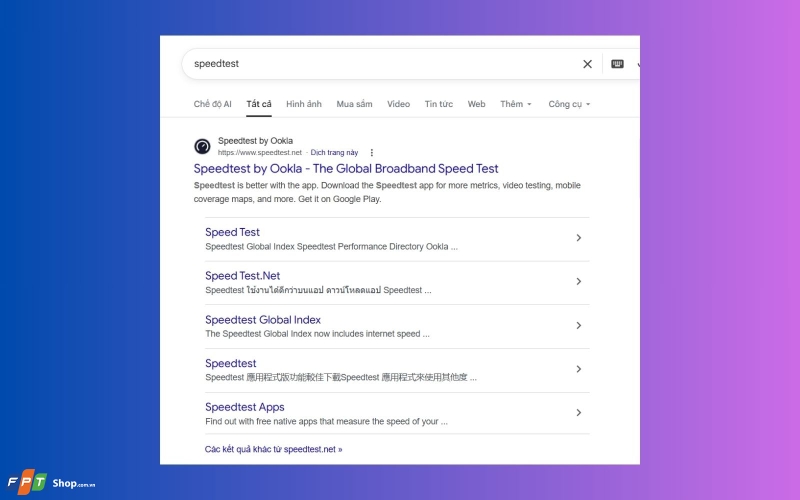Open the Speedtest Apps sitelink
The image size is (800, 500).
point(244,407)
